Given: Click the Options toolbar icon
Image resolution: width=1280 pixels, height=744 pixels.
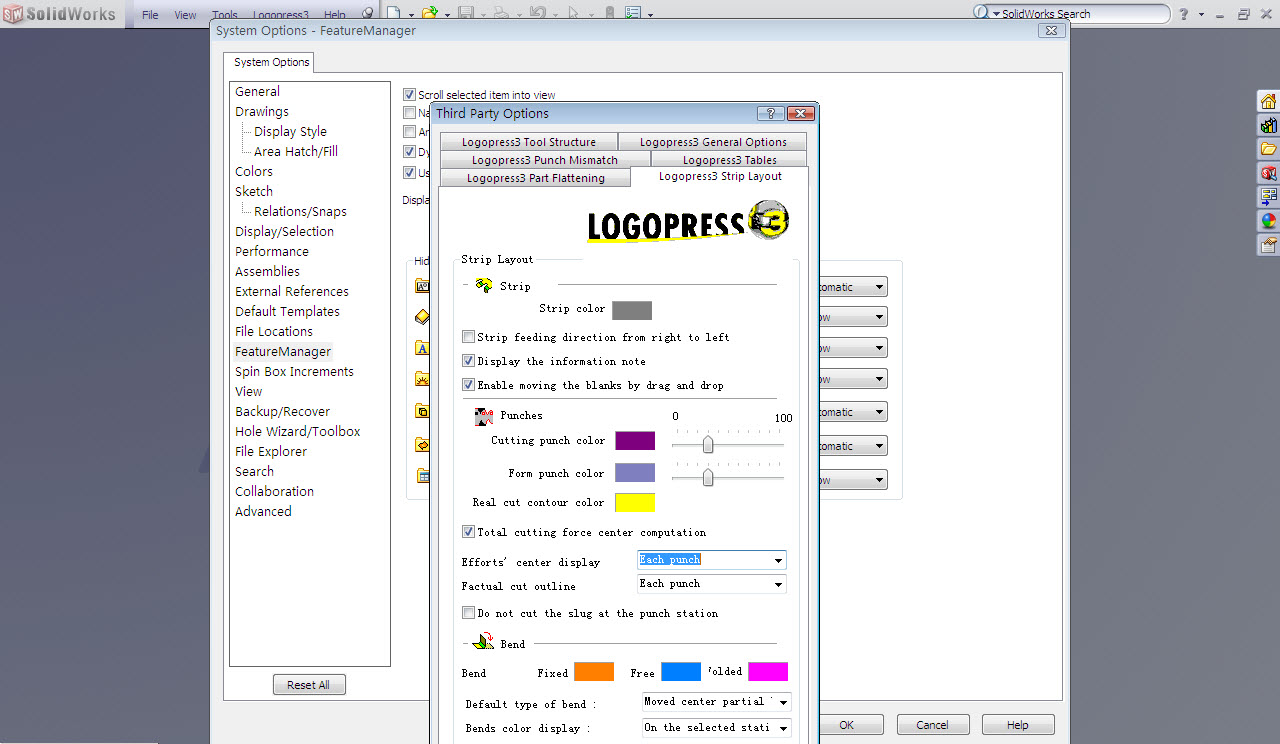Looking at the screenshot, I should (x=633, y=14).
